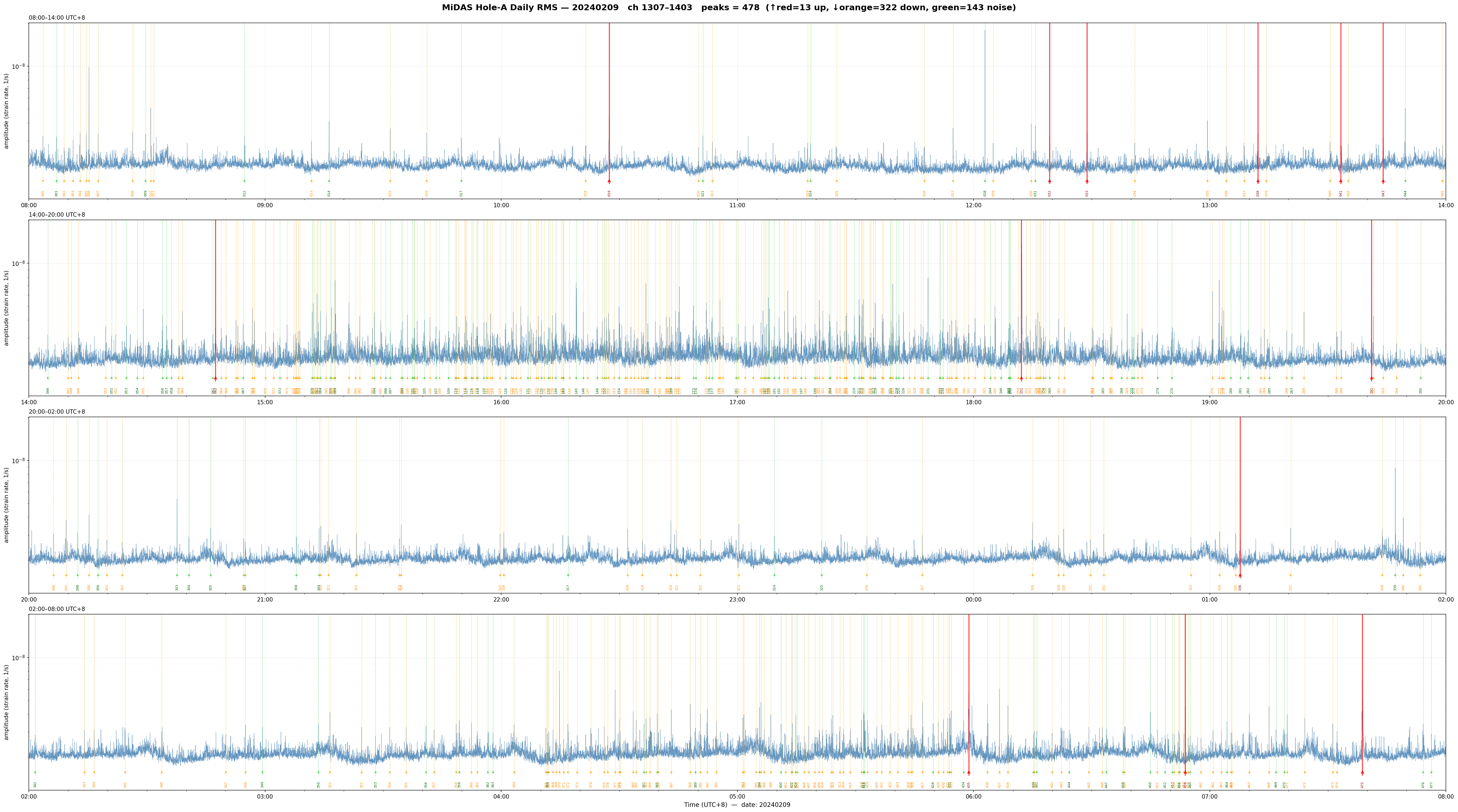
Task: Select the 07:00 time tick label
Action: point(1210,797)
